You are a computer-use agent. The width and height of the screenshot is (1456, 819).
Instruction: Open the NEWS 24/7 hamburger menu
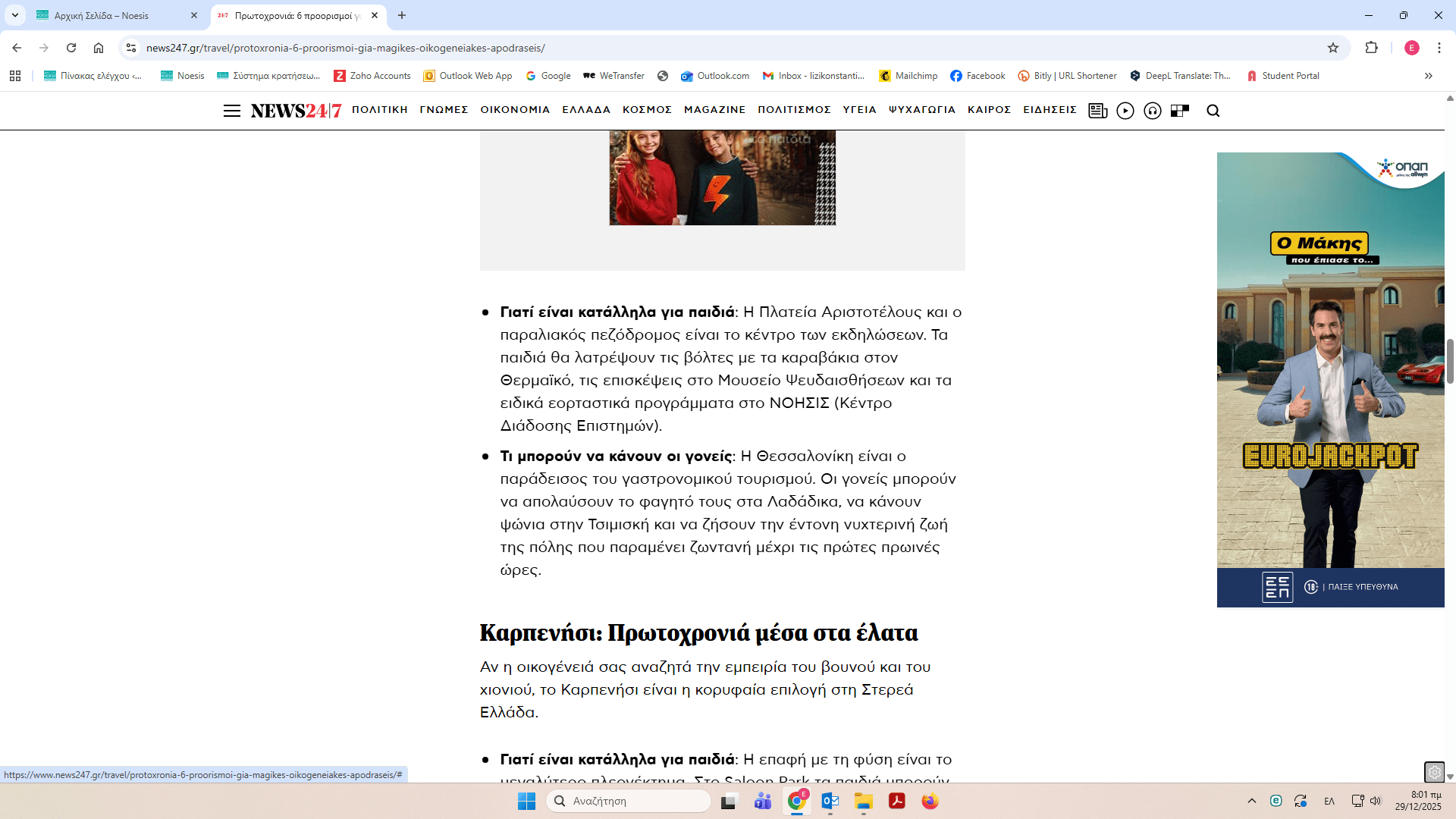[232, 111]
